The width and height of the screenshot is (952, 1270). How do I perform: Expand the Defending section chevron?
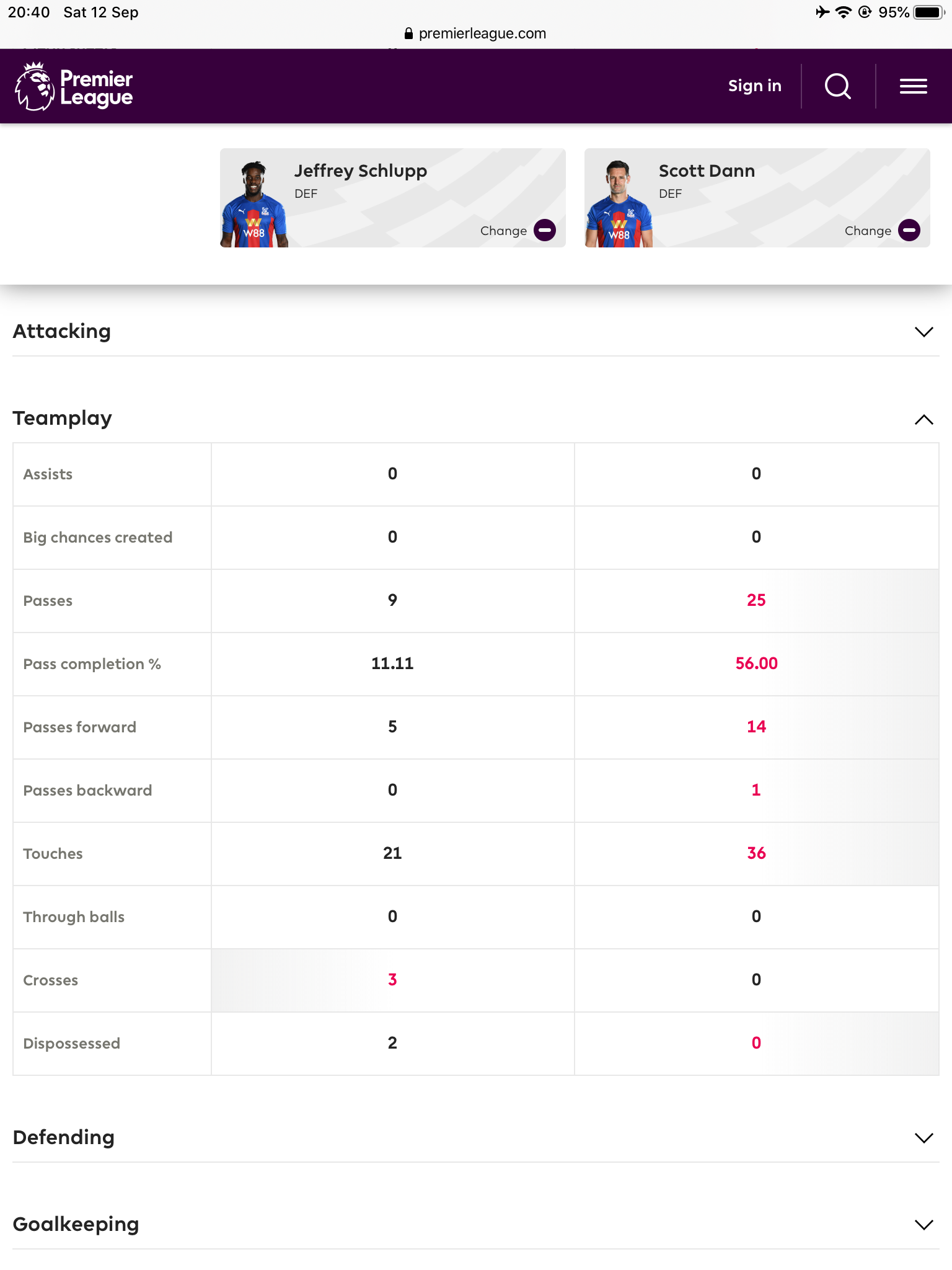click(923, 1138)
